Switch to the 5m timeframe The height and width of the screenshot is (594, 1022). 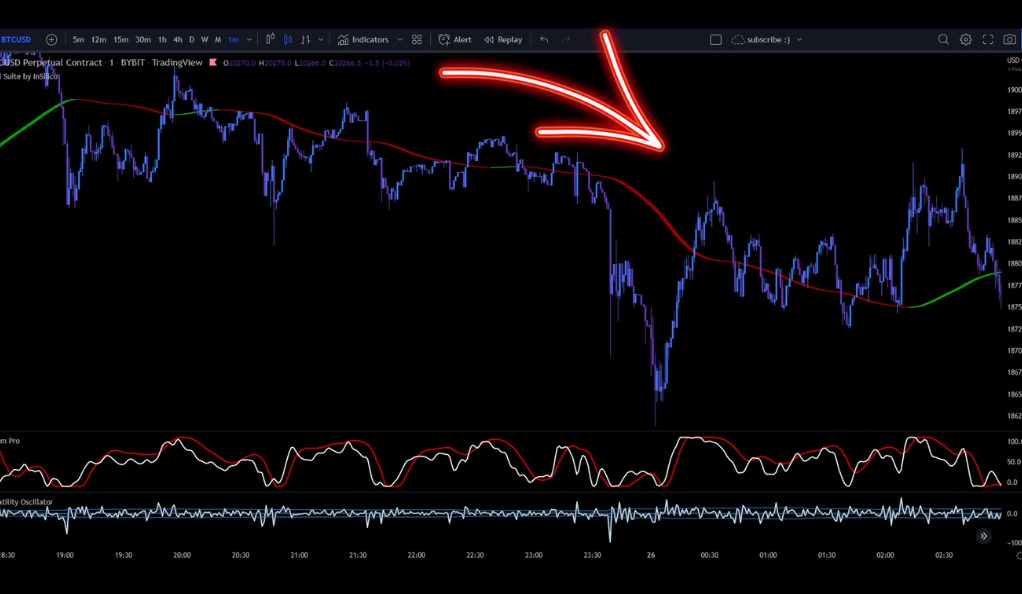click(x=78, y=40)
